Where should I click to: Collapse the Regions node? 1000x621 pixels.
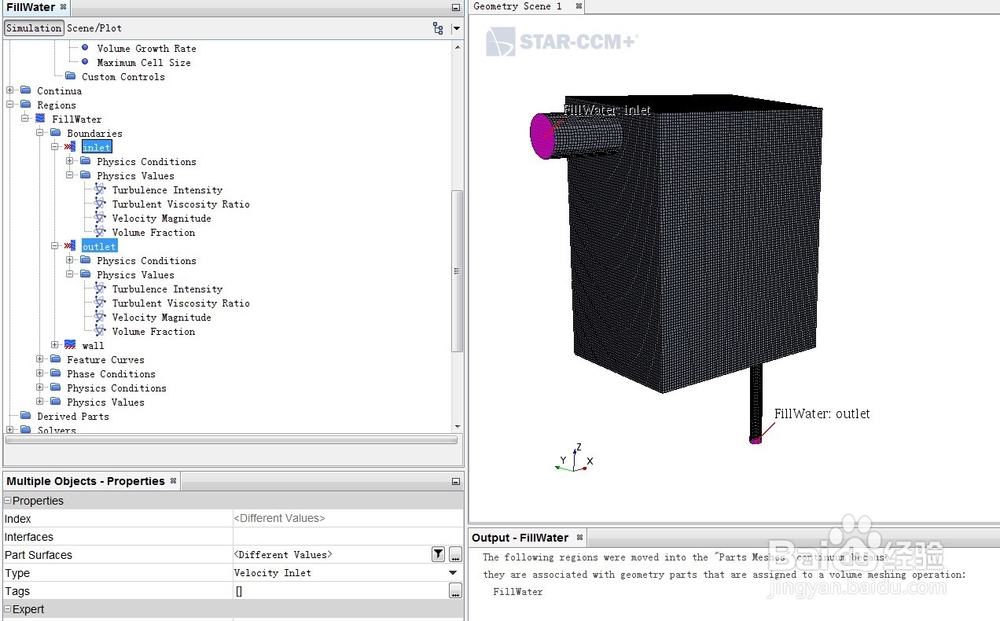pos(10,104)
